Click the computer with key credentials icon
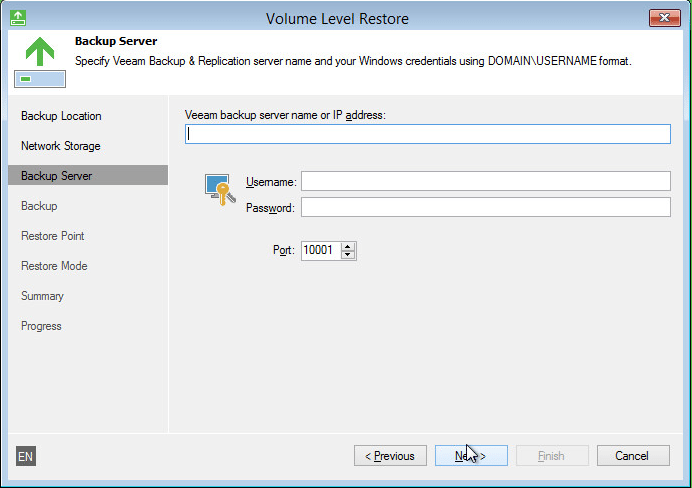The image size is (692, 488). pyautogui.click(x=220, y=189)
